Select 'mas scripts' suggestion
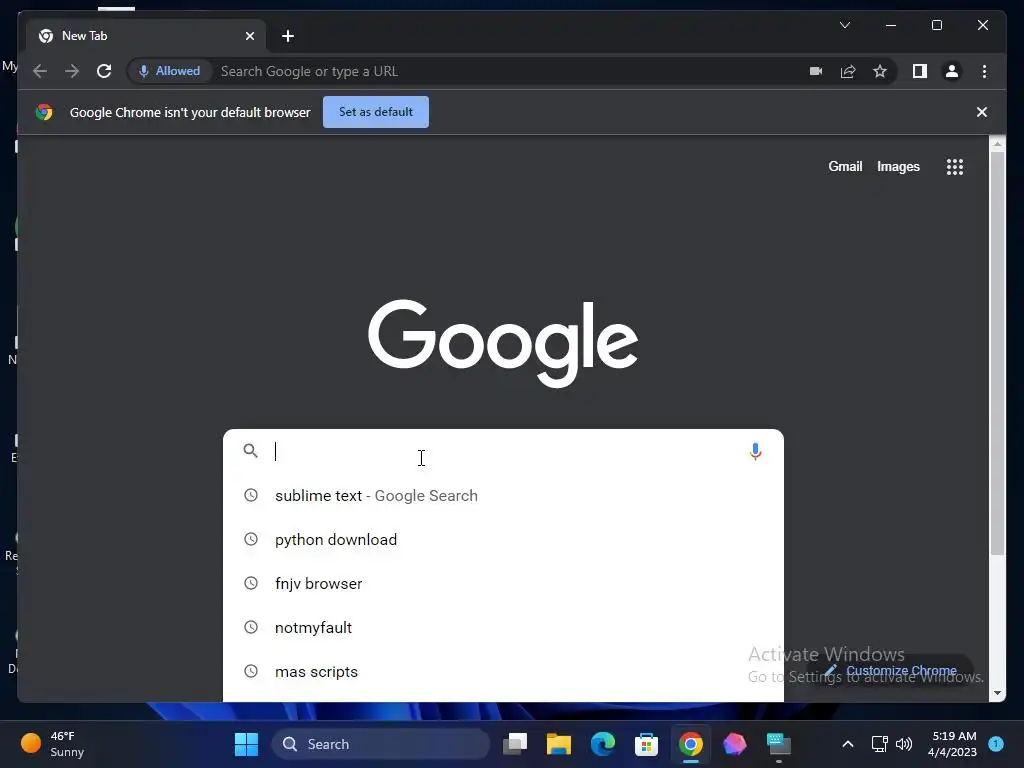The height and width of the screenshot is (768, 1024). tap(503, 671)
